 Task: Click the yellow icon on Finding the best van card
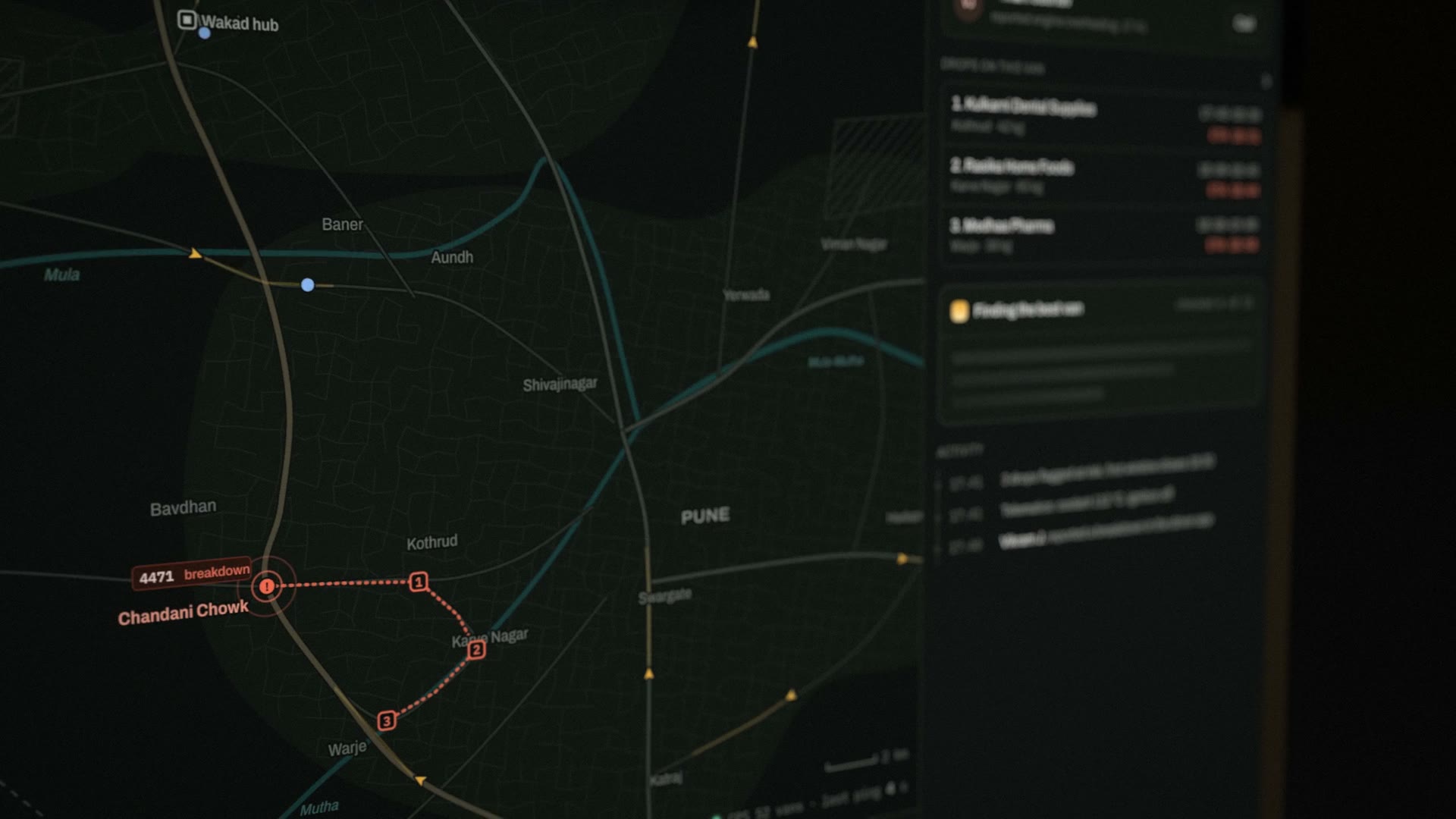(x=959, y=311)
